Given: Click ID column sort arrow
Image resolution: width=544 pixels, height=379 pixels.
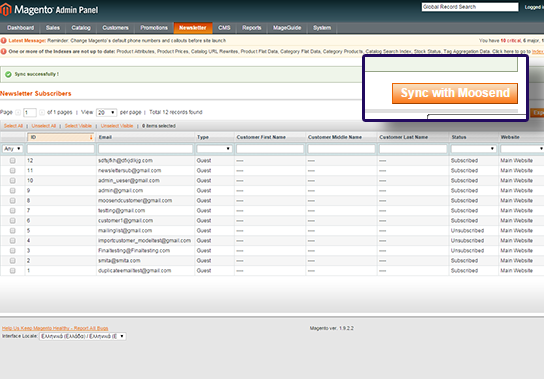Looking at the screenshot, I should click(91, 137).
